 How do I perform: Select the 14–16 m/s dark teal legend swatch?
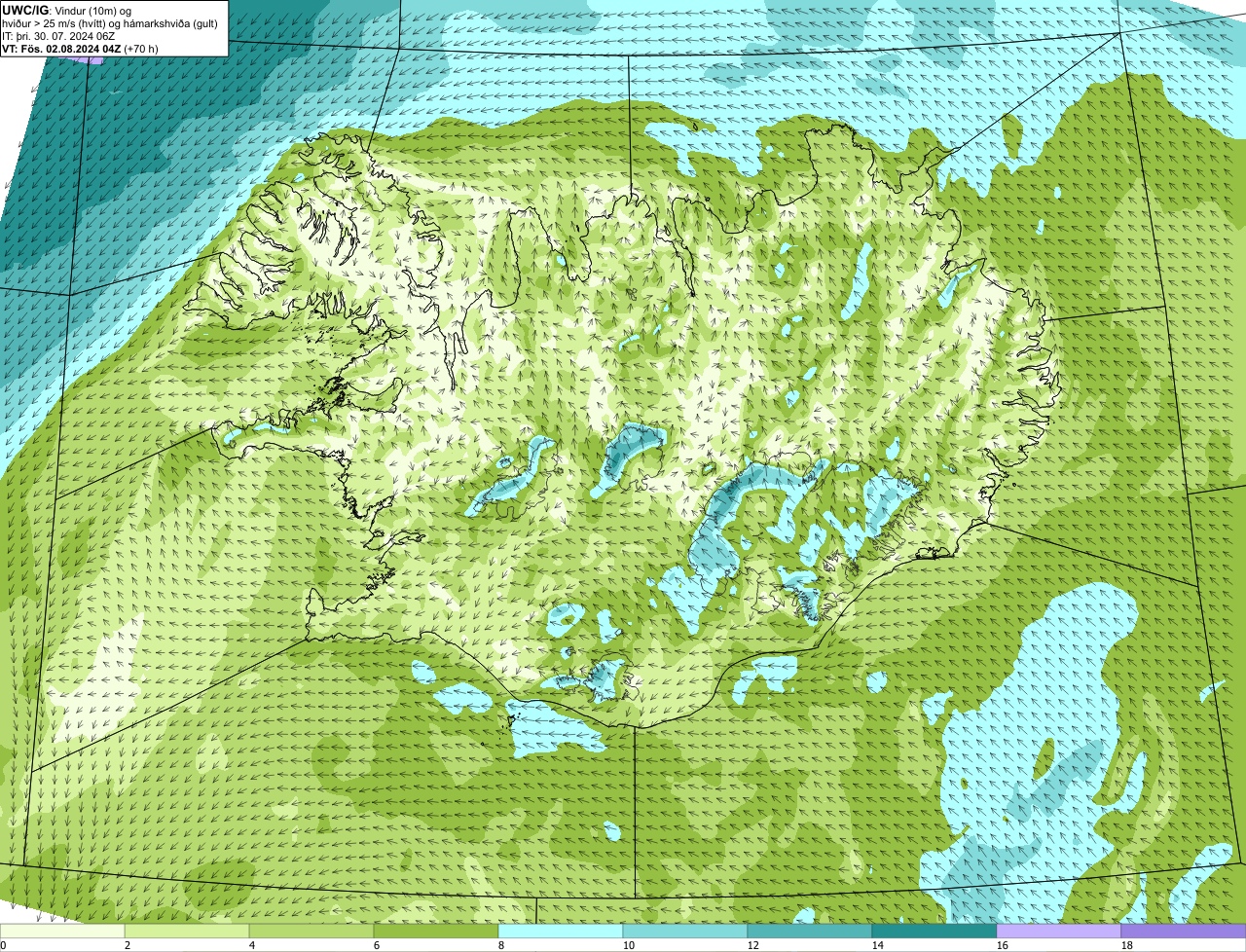click(934, 931)
